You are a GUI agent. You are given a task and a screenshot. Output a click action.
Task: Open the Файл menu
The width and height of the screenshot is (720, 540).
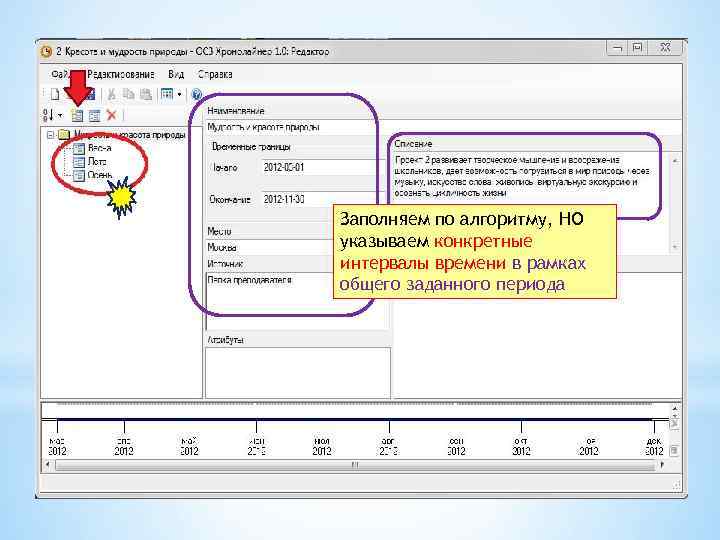coord(61,74)
